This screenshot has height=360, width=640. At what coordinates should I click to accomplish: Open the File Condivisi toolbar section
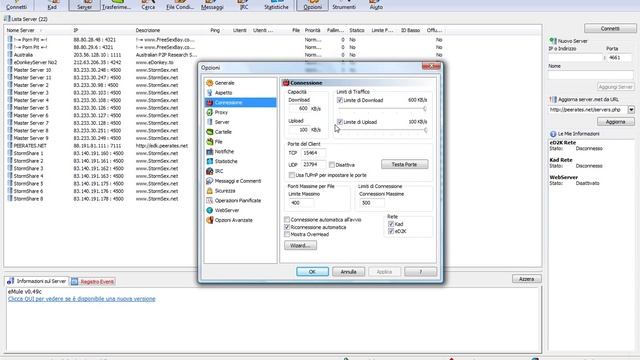point(180,5)
